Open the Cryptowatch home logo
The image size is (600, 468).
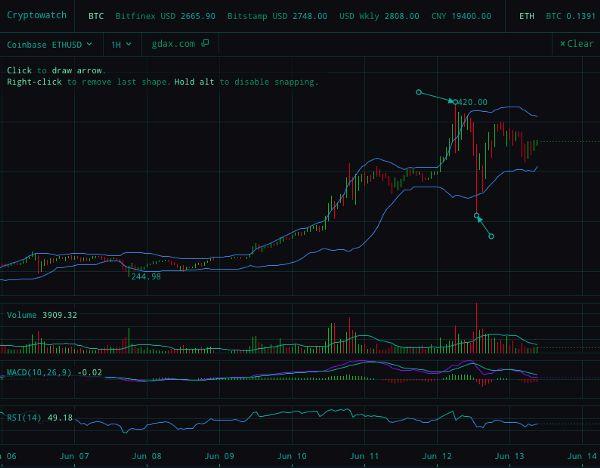coord(37,15)
